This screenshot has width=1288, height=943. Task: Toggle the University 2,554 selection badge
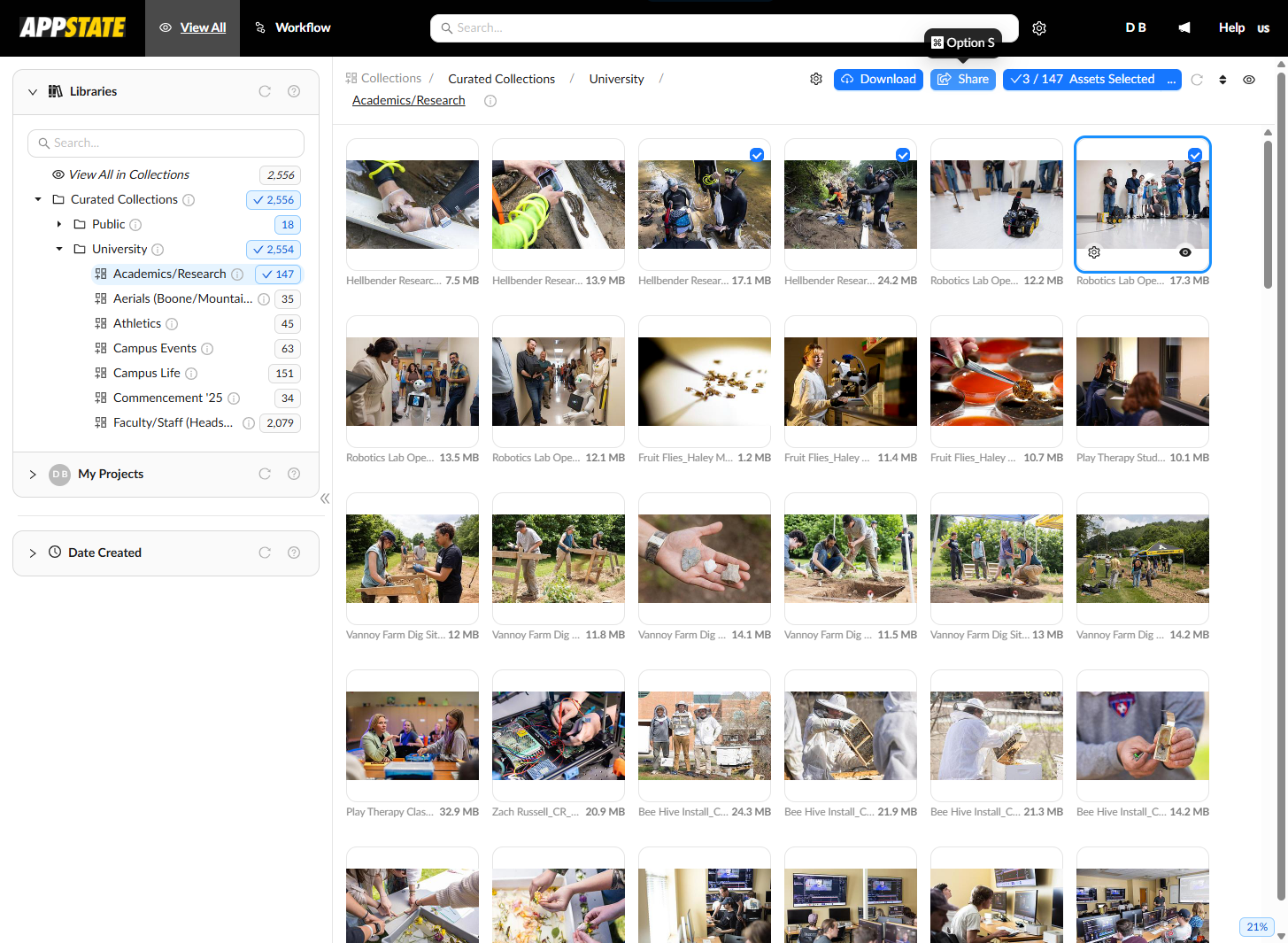click(274, 250)
